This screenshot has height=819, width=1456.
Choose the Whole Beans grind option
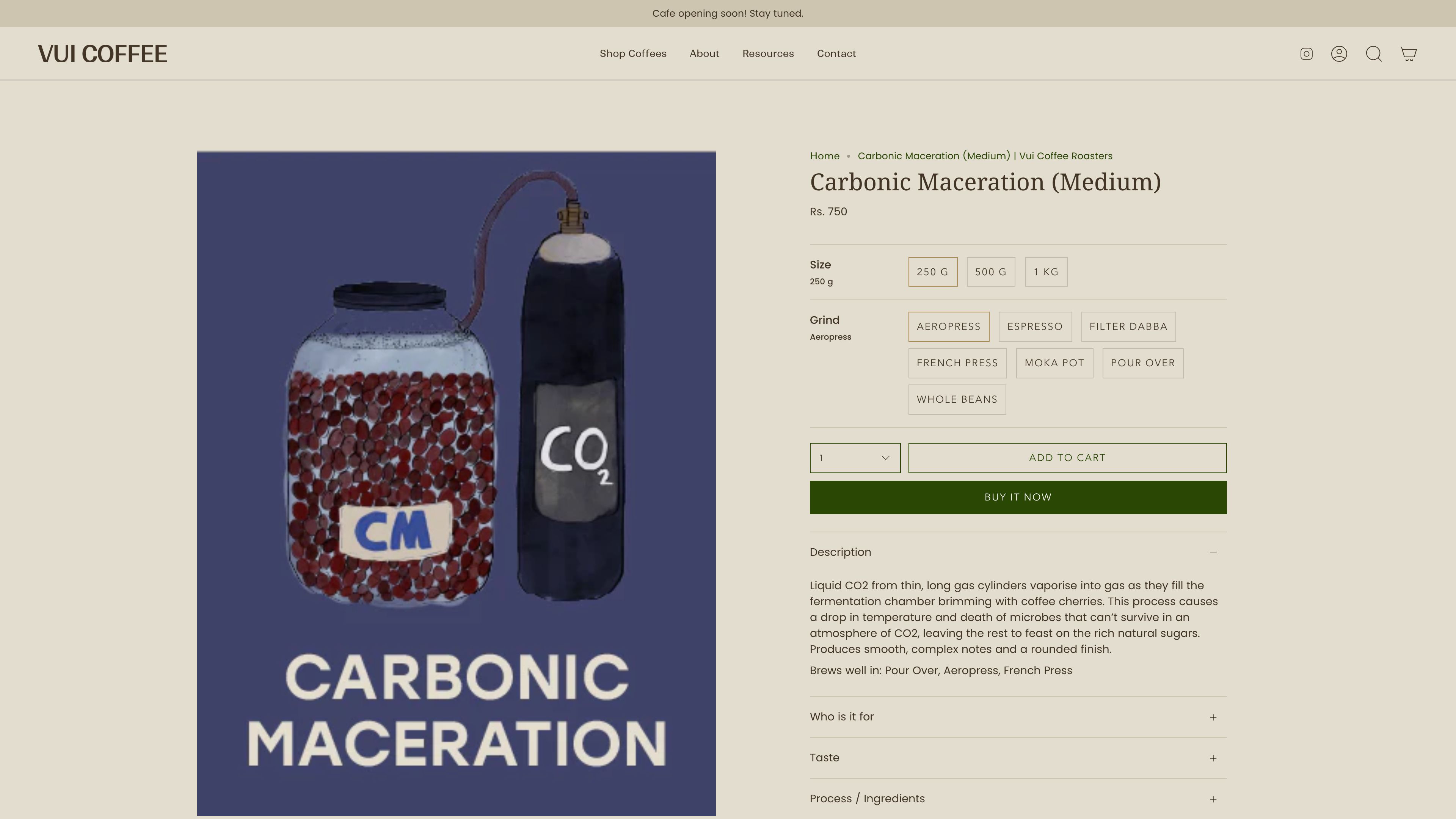956,400
